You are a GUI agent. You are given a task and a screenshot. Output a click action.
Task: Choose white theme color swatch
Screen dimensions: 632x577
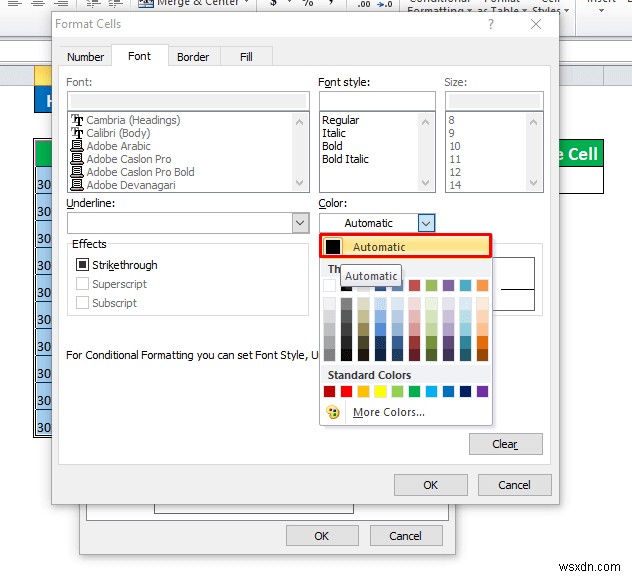tap(329, 285)
